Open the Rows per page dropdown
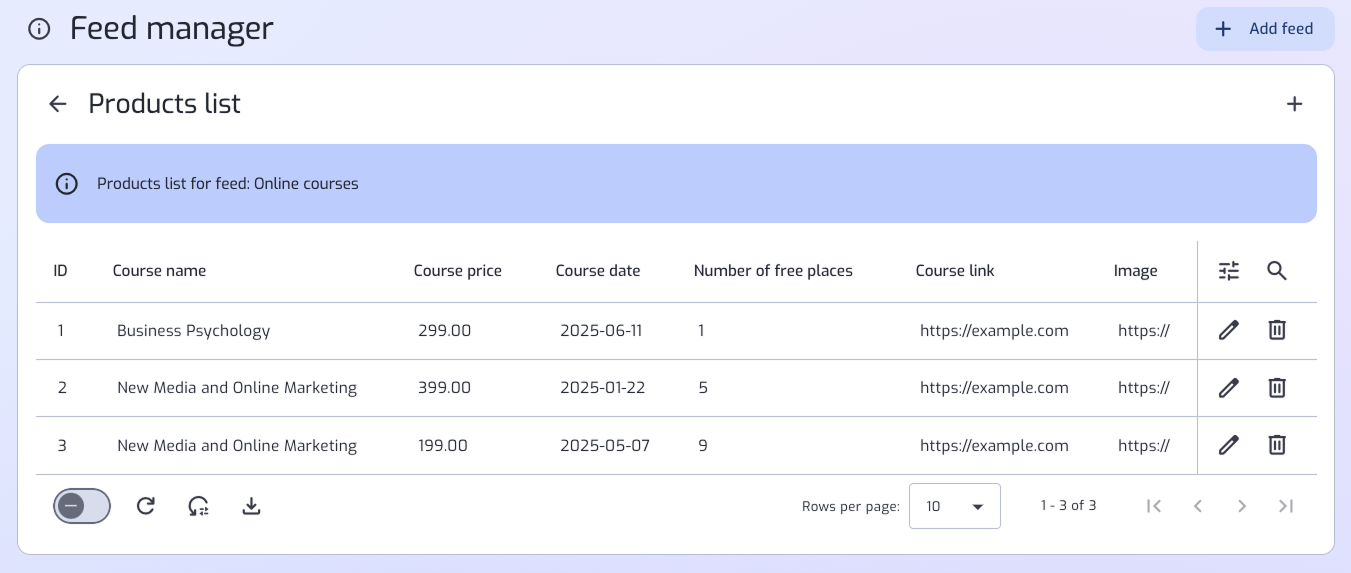The image size is (1351, 573). point(955,506)
